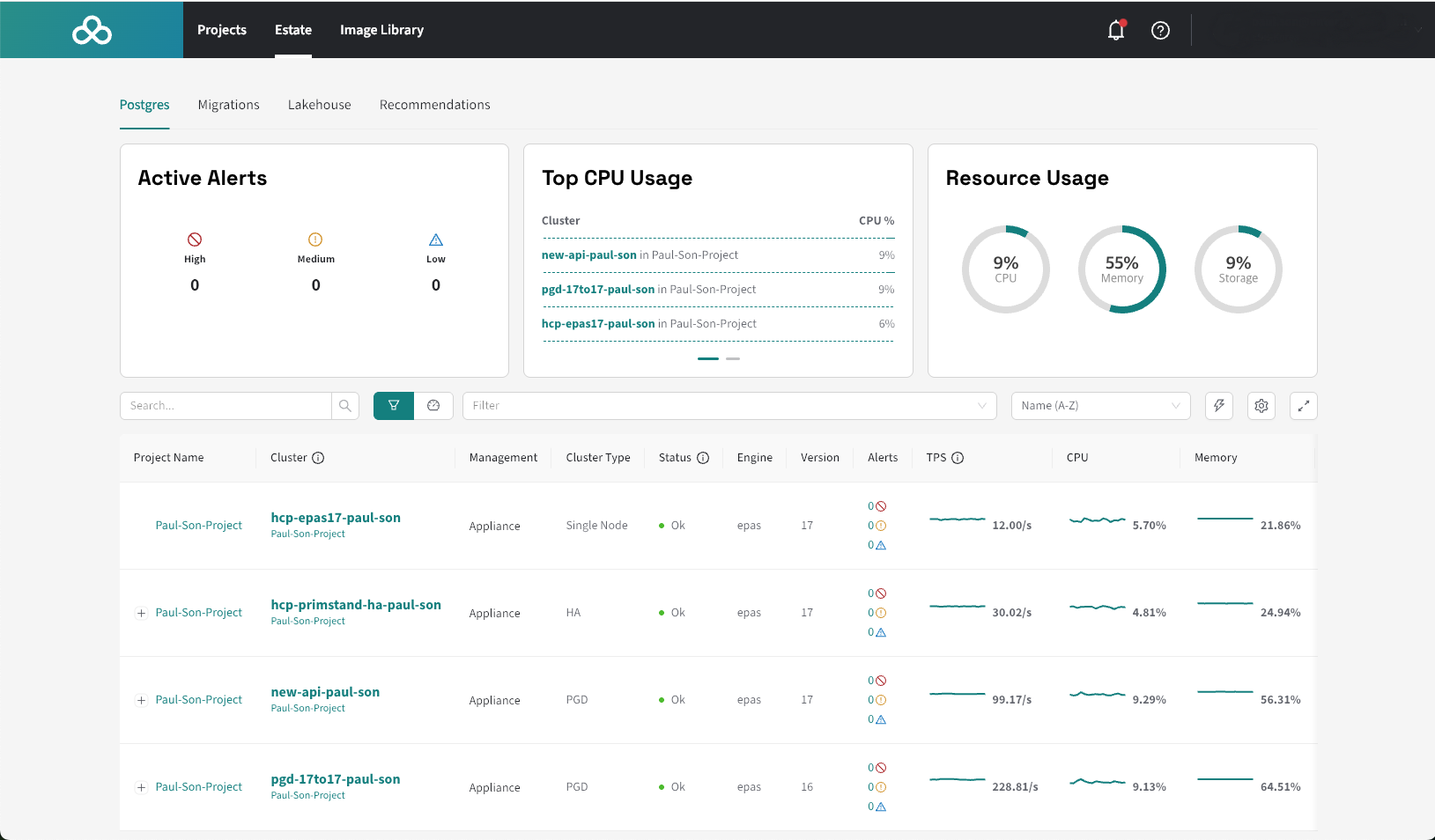Switch to the gauge dashboard view button

click(x=433, y=406)
